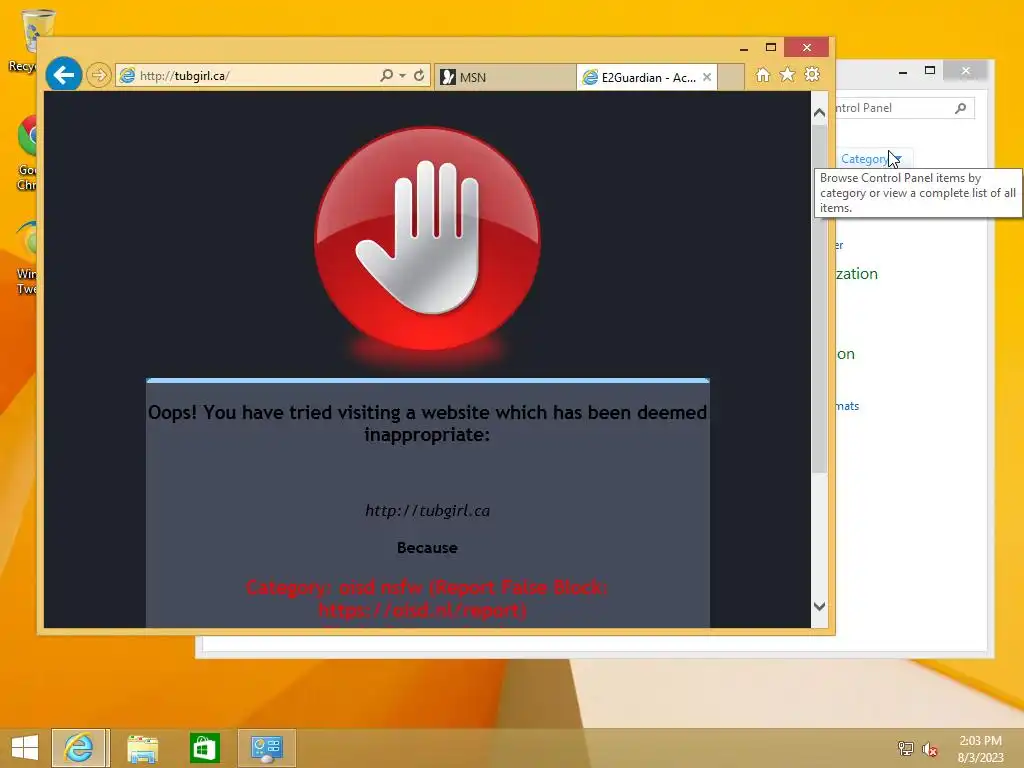Click the blocked URL text http://tubgirl.ca
This screenshot has height=768, width=1024.
pos(428,511)
